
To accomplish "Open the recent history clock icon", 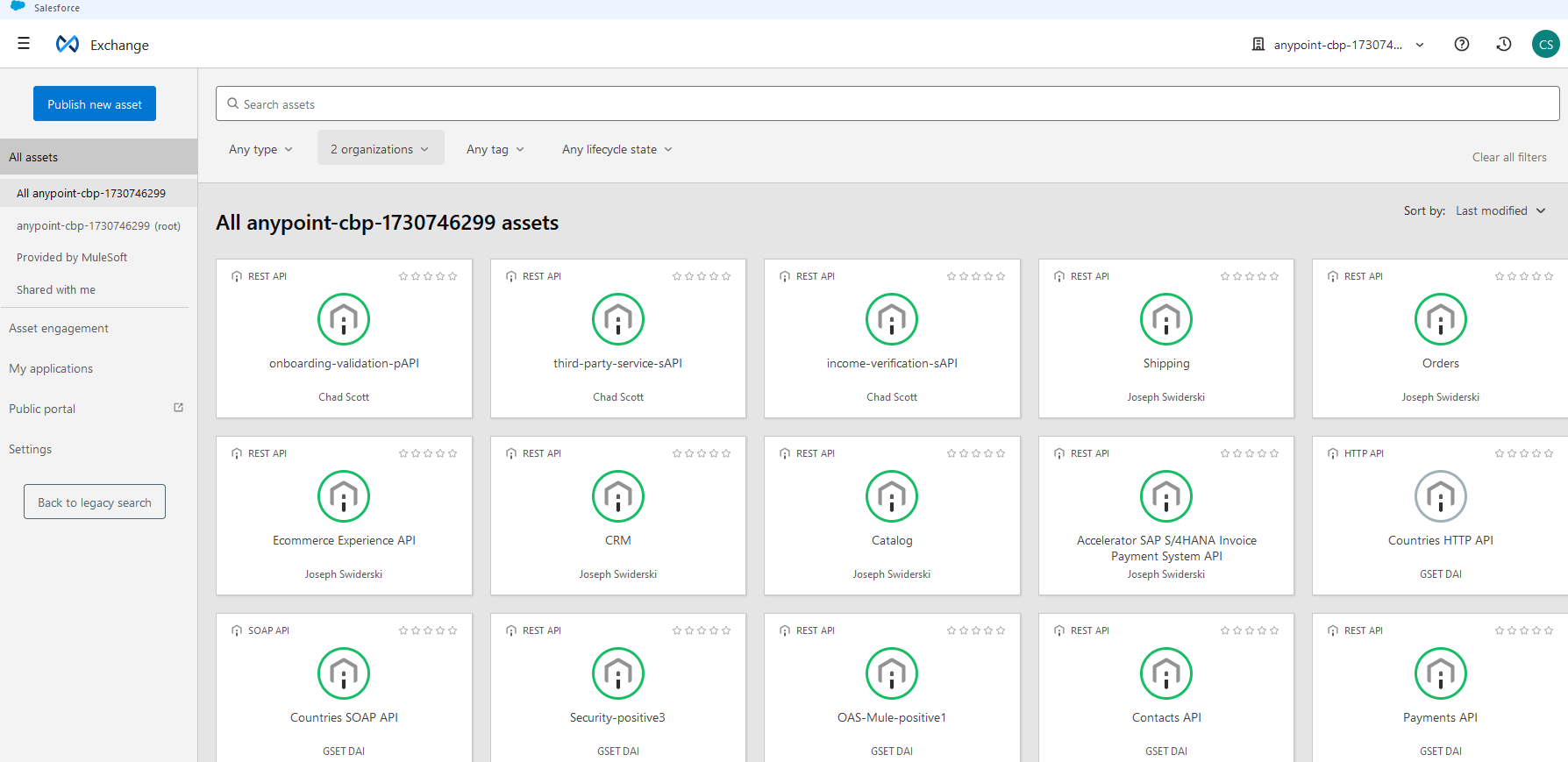I will tap(1503, 45).
